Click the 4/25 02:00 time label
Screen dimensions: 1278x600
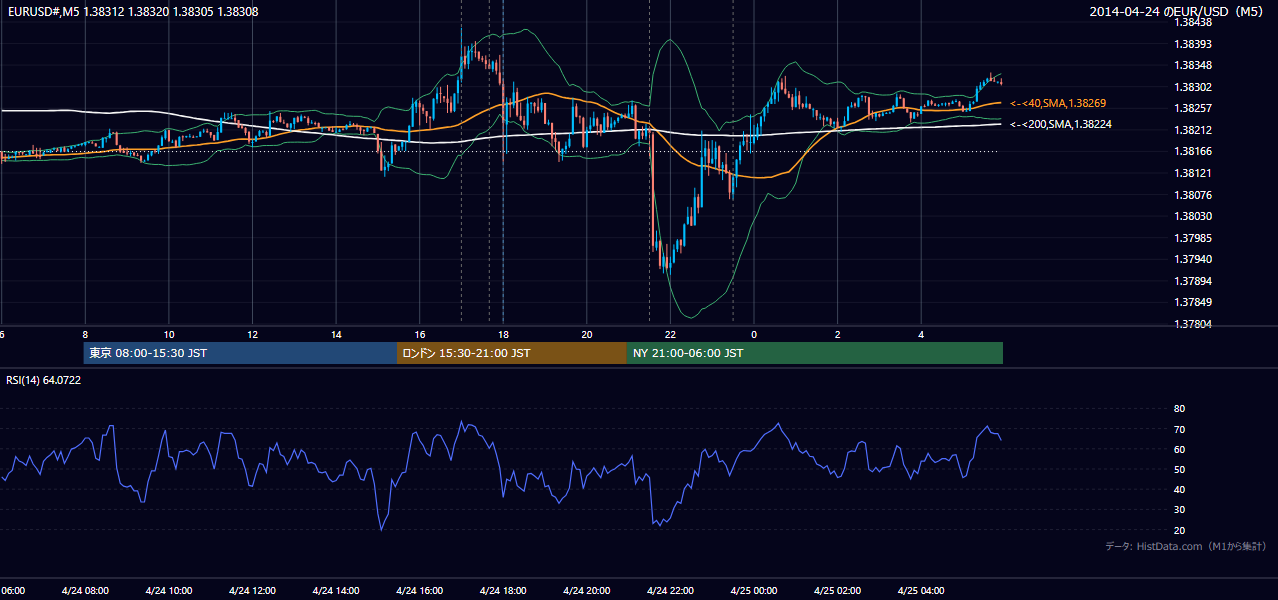tap(837, 591)
